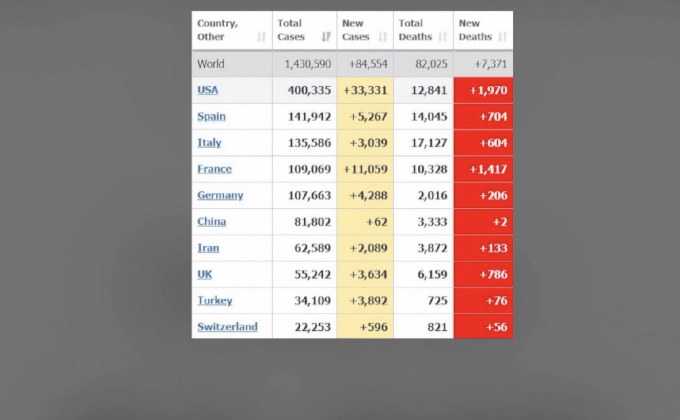Select France new cases yellow cell
Image resolution: width=680 pixels, height=420 pixels.
(x=365, y=169)
